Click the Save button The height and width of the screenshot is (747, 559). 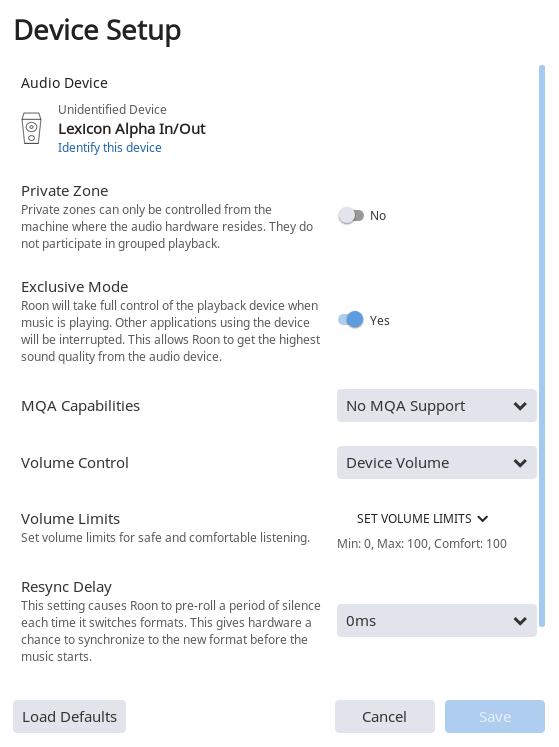coord(495,717)
